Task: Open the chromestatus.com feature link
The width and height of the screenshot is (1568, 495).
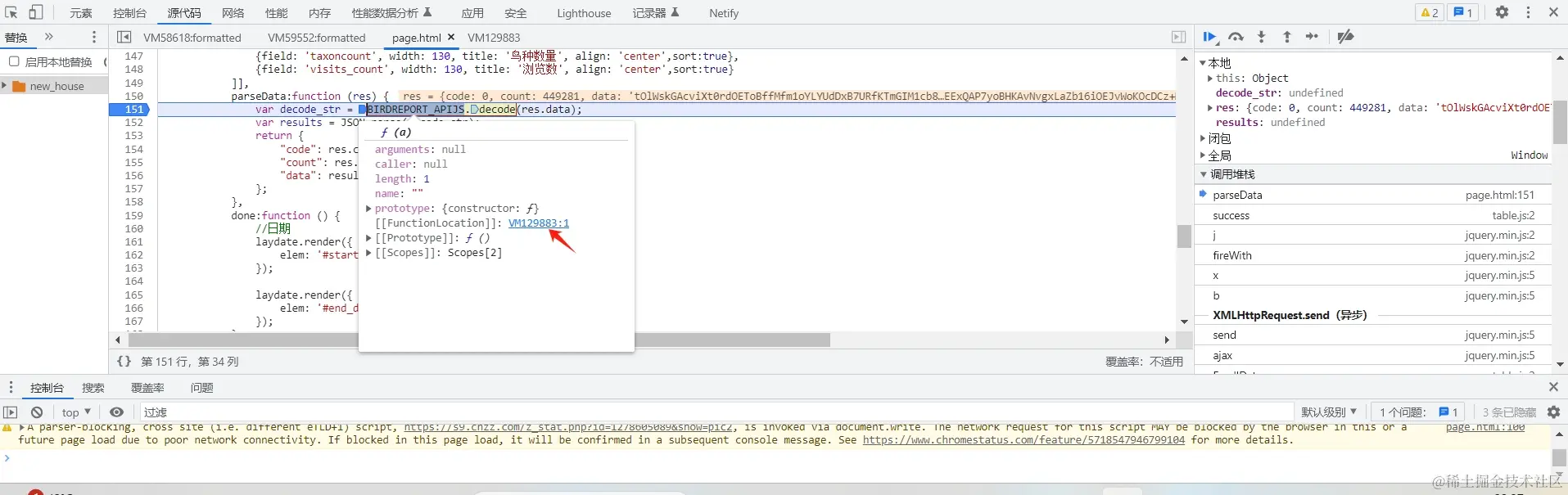Action: [x=1023, y=439]
